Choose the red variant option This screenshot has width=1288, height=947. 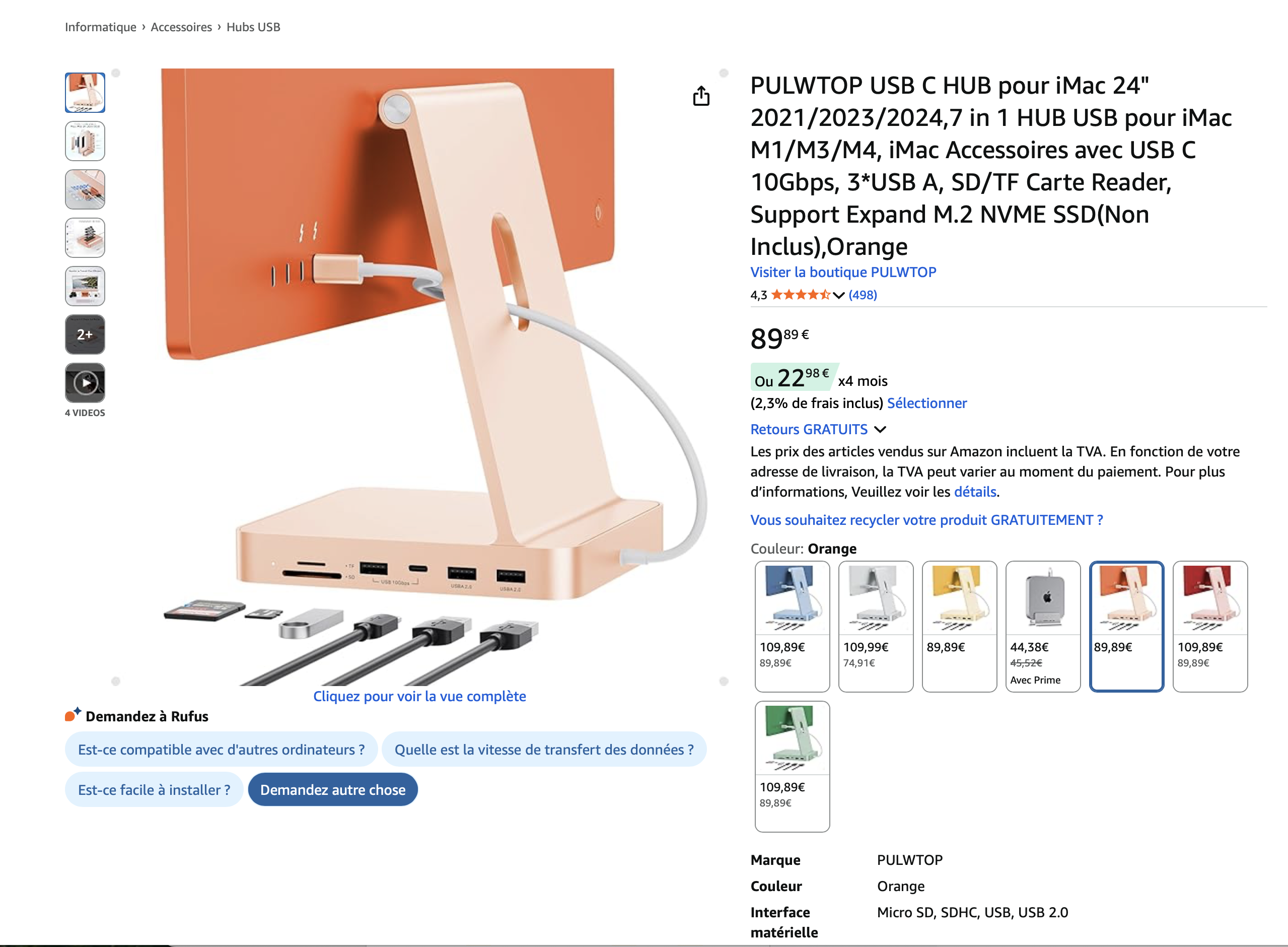click(1210, 626)
